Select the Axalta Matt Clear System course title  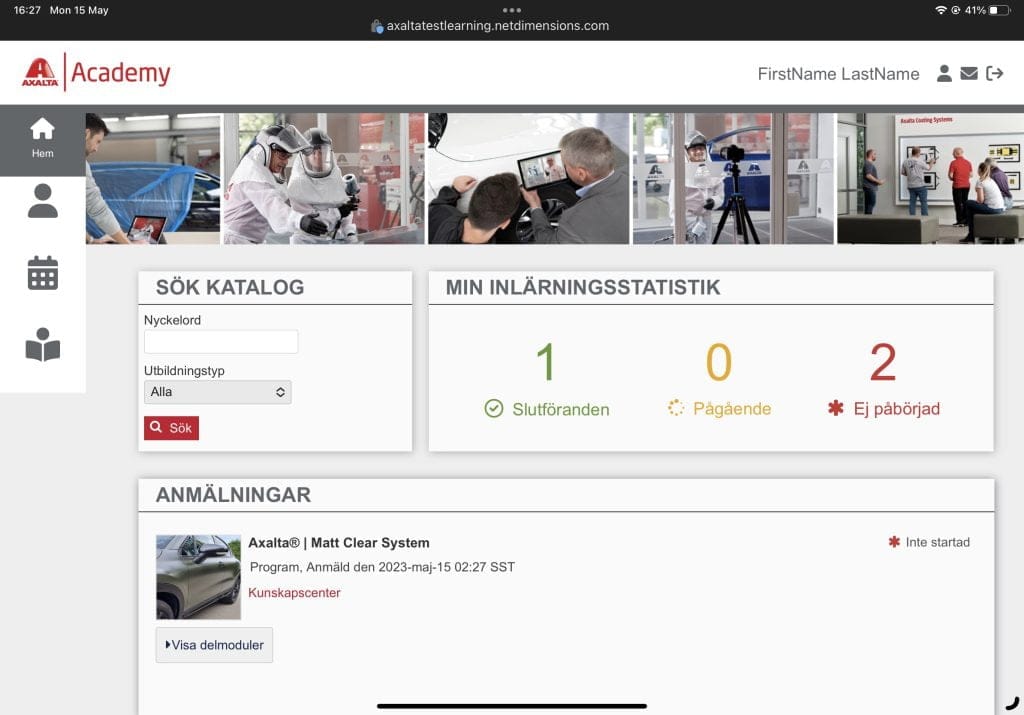click(x=338, y=542)
